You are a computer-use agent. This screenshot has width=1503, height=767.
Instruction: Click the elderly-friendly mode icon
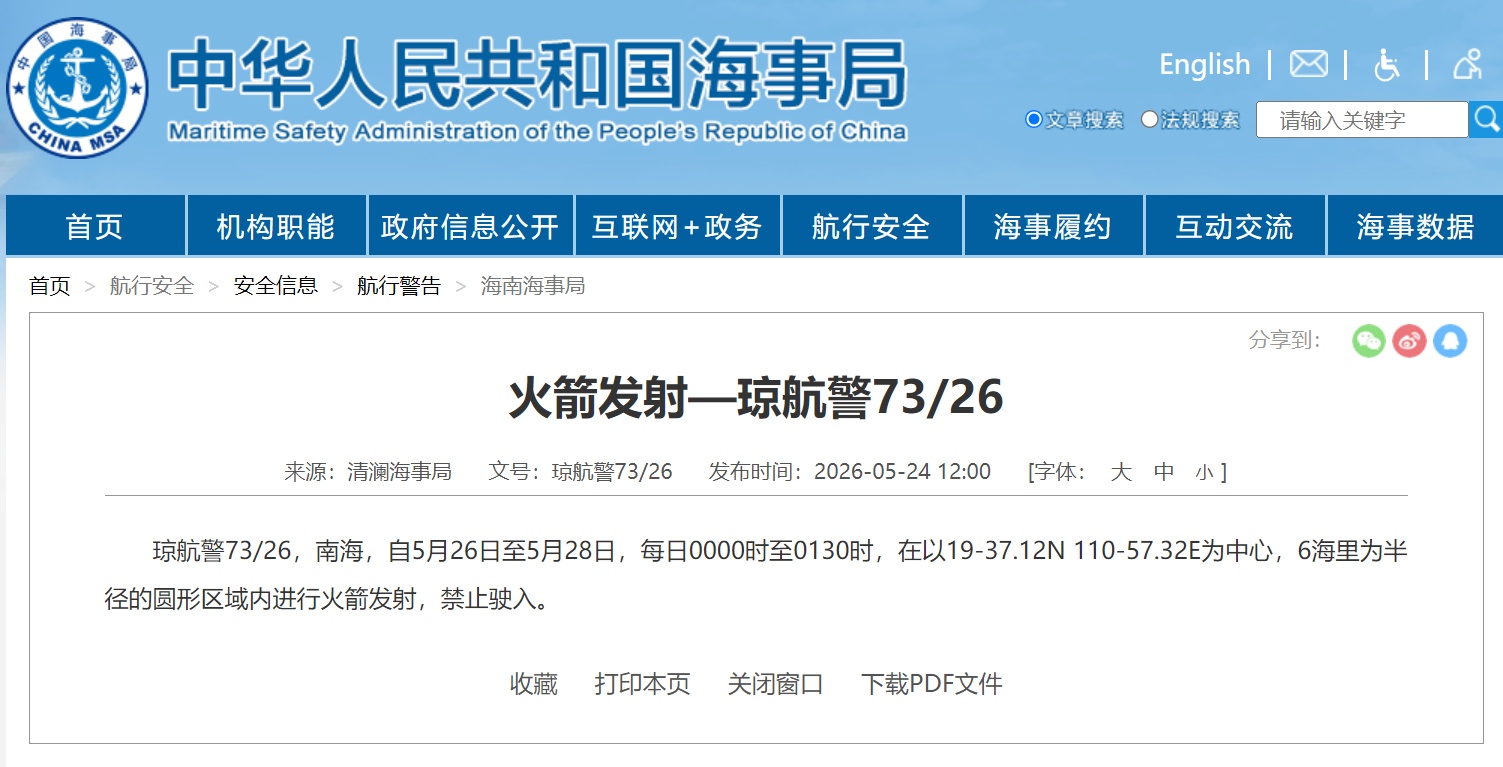click(1467, 65)
